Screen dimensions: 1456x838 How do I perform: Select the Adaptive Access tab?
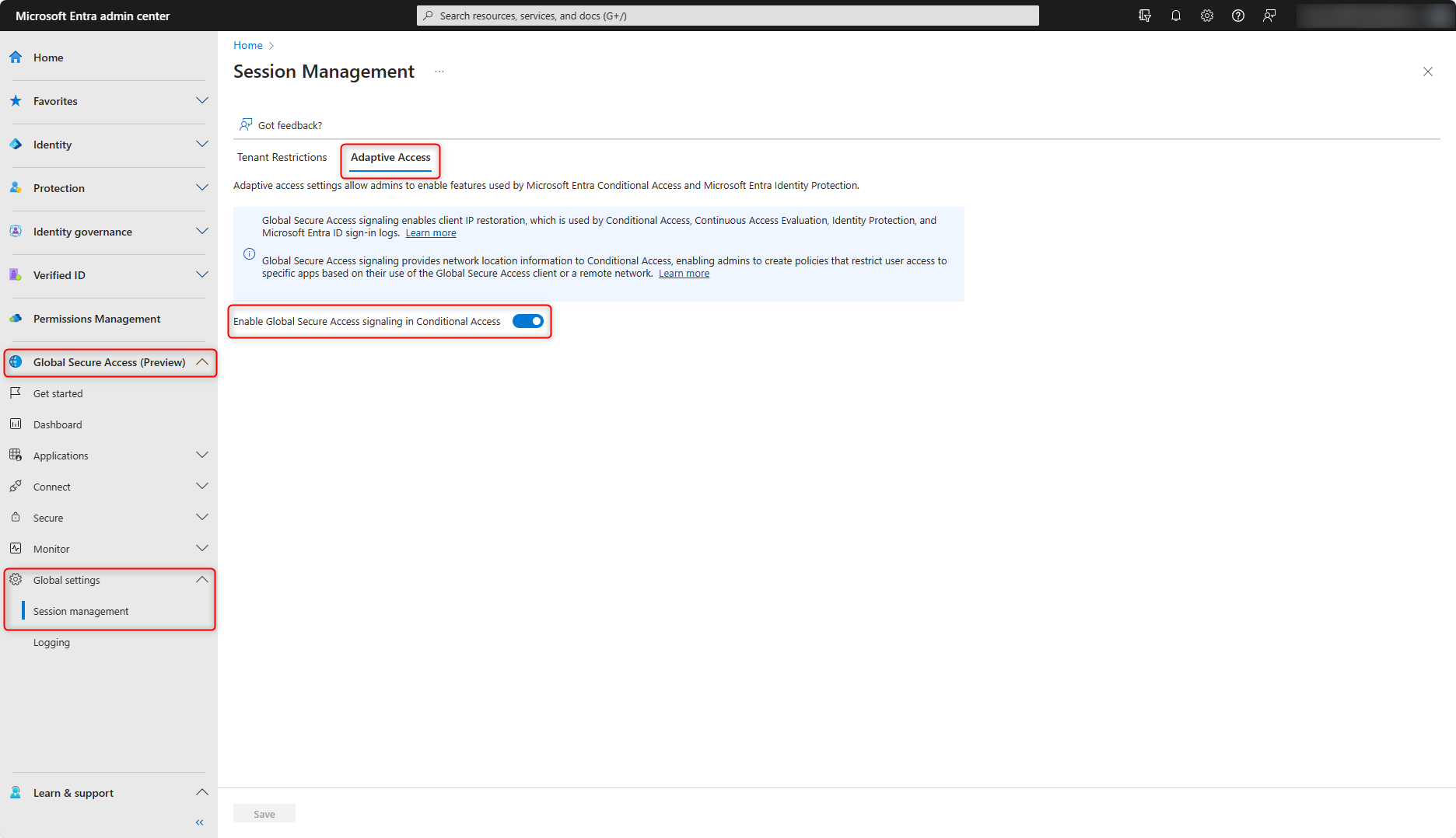(390, 157)
